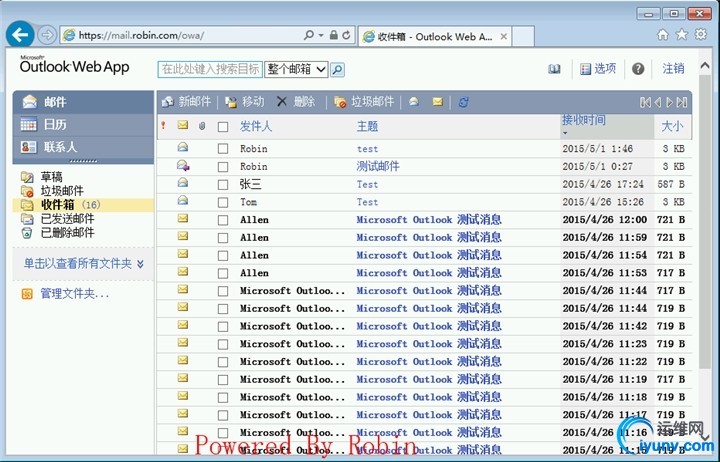This screenshot has height=462, width=720.
Task: Jump to last page of messages
Action: [682, 102]
